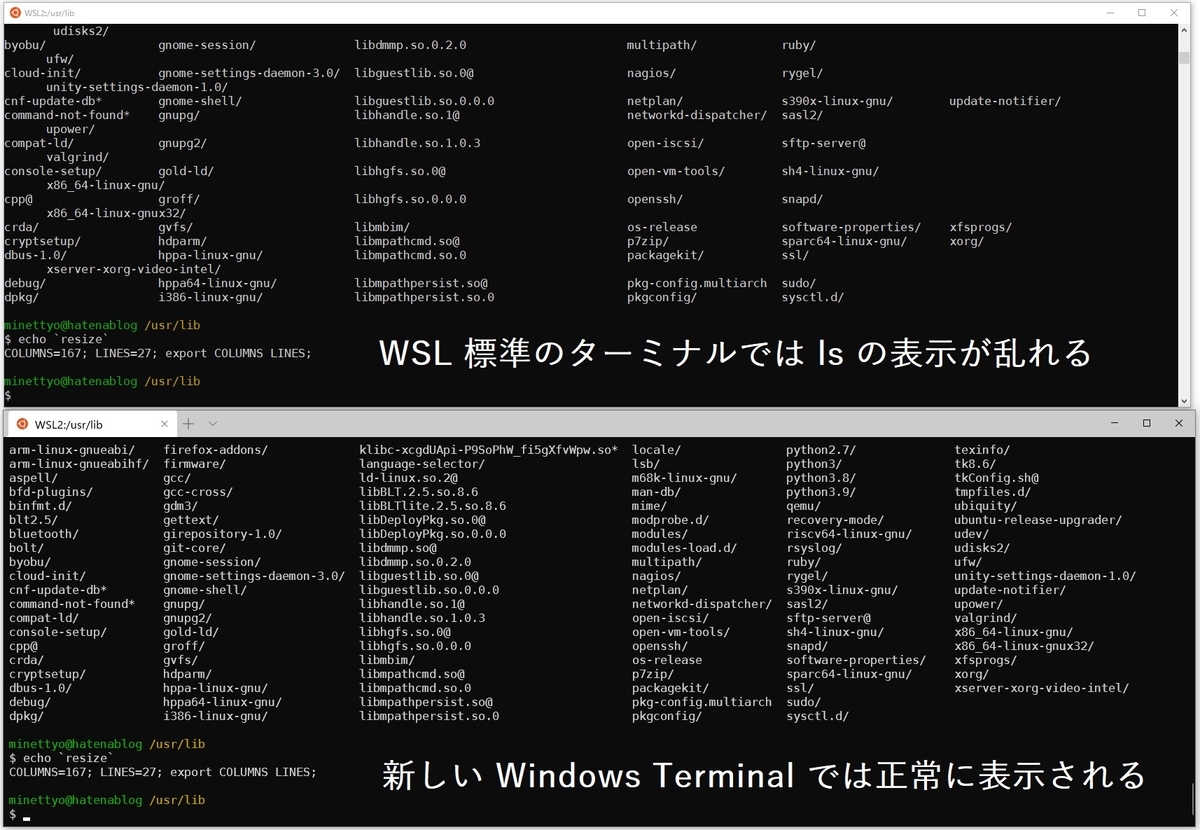Viewport: 1200px width, 830px height.
Task: Click the texinfo/ directory entry
Action: (x=982, y=450)
